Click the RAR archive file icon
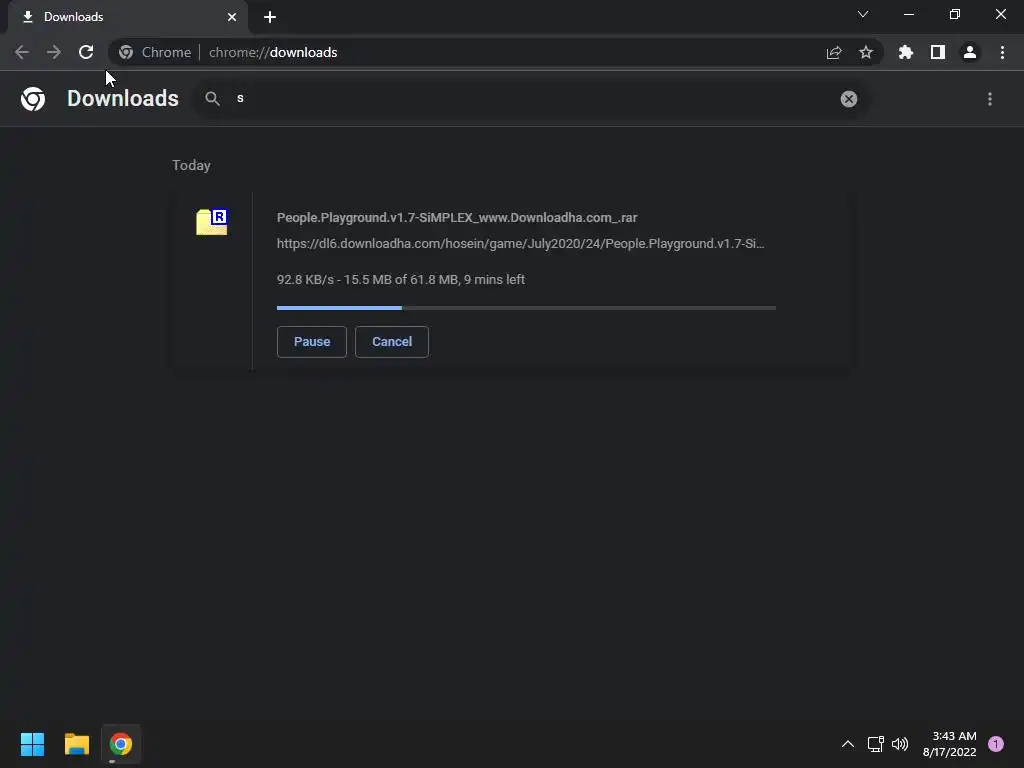The width and height of the screenshot is (1024, 768). [x=212, y=222]
